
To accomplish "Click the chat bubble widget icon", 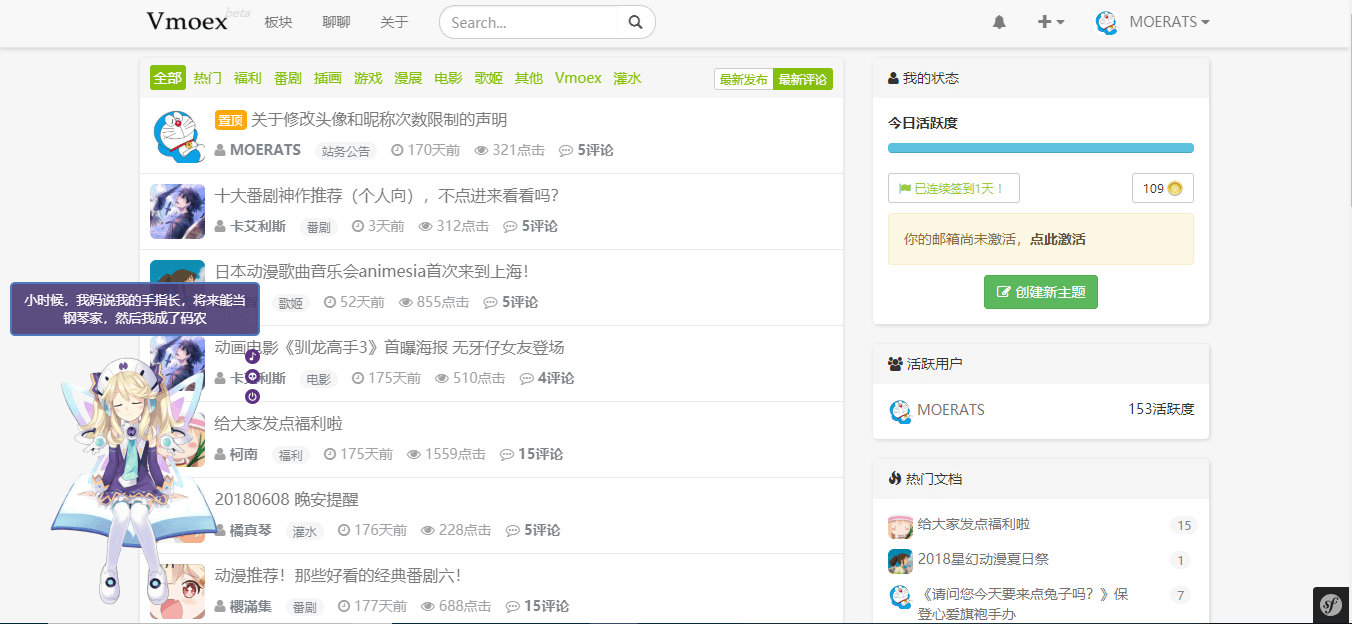I will pyautogui.click(x=252, y=377).
